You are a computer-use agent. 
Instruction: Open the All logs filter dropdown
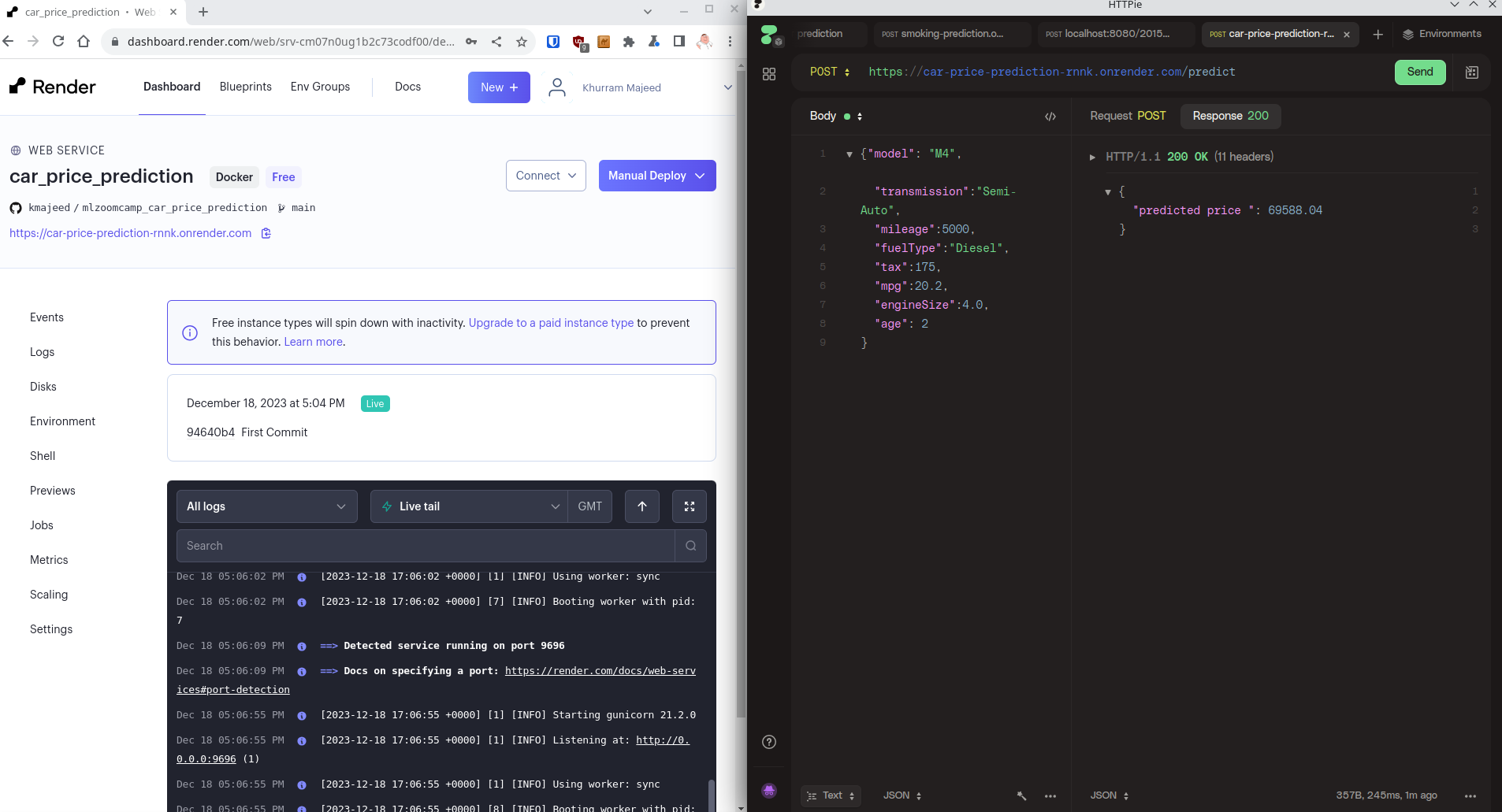click(x=266, y=506)
